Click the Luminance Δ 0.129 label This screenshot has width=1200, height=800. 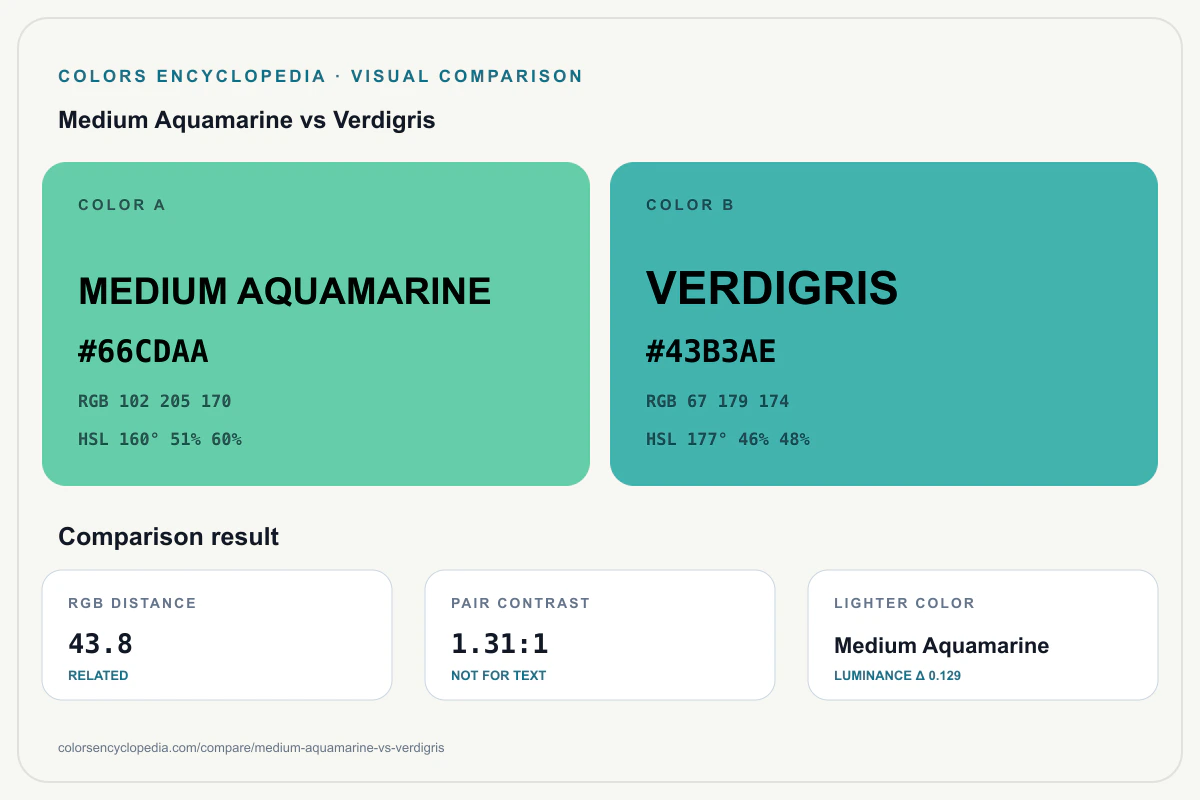pyautogui.click(x=898, y=676)
